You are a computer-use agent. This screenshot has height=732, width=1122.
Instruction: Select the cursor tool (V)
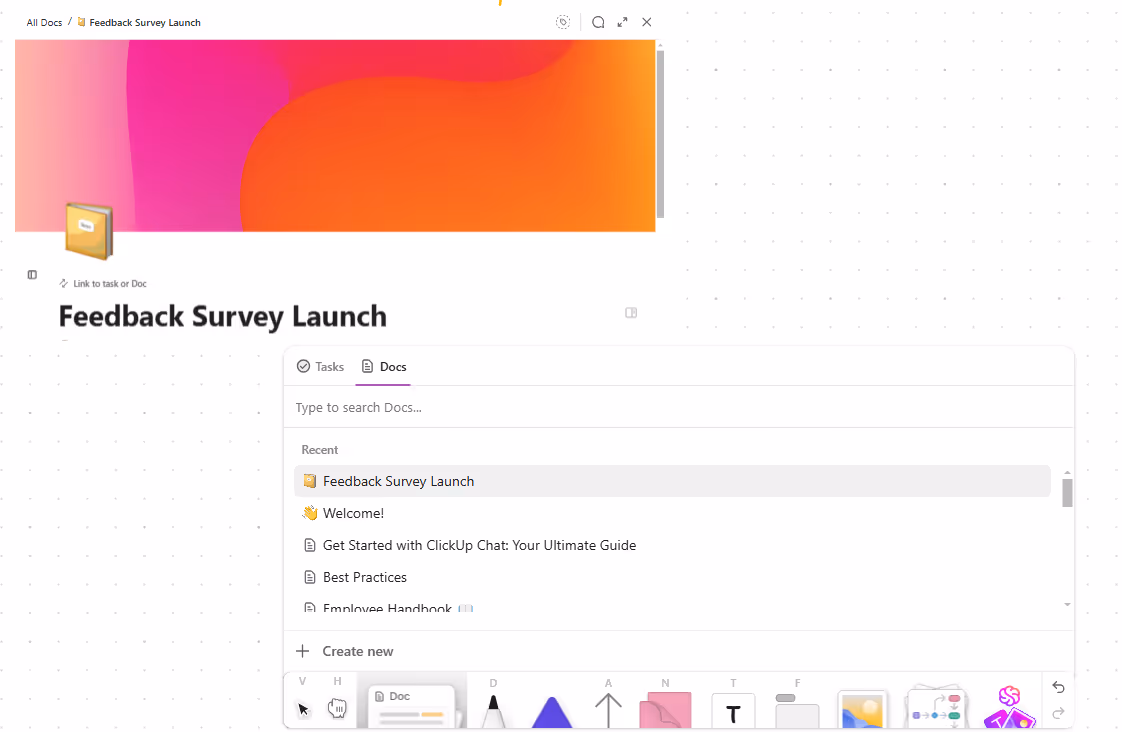[303, 710]
